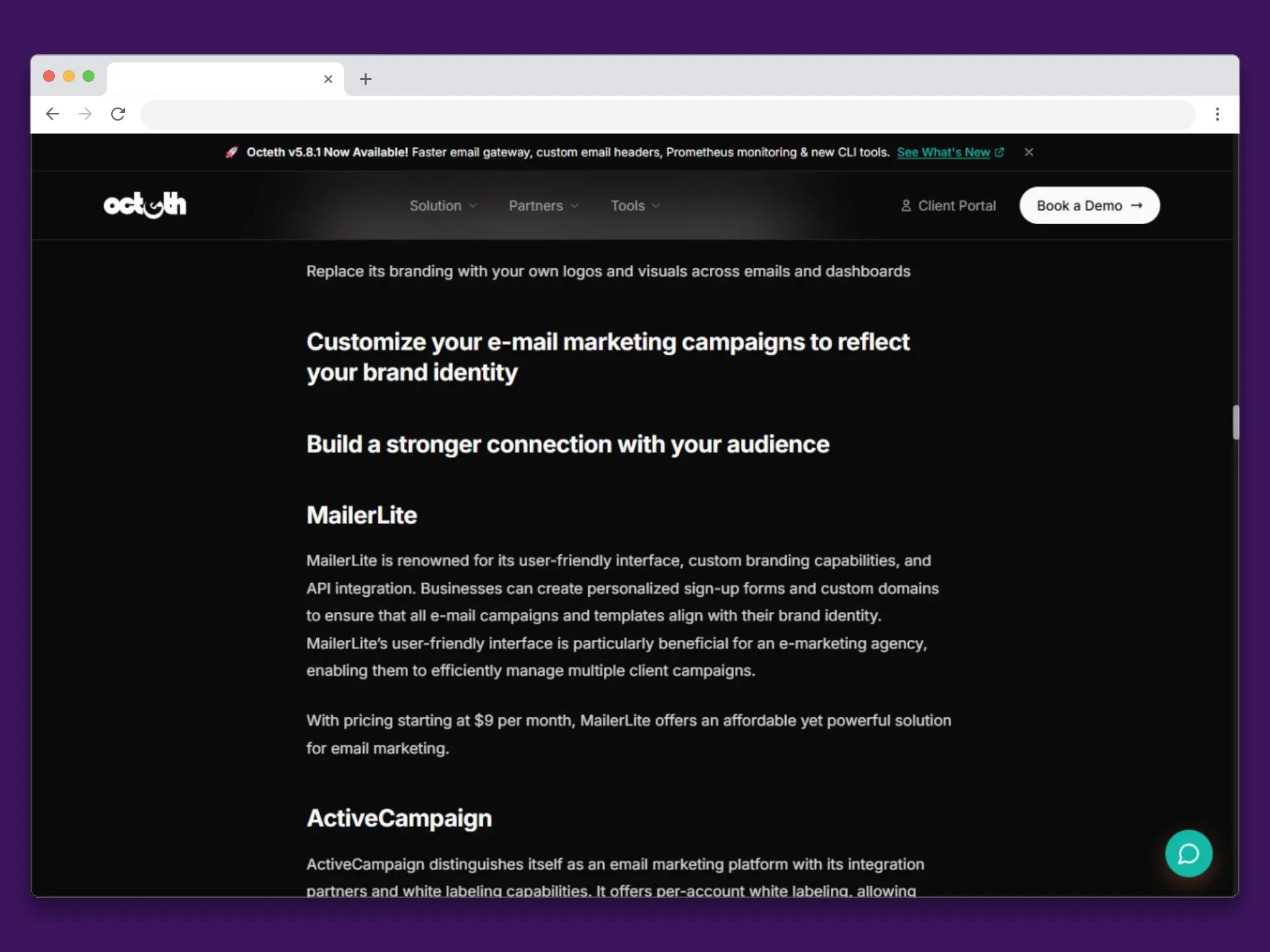
Task: Click the Replace its branding sentence
Action: click(608, 271)
